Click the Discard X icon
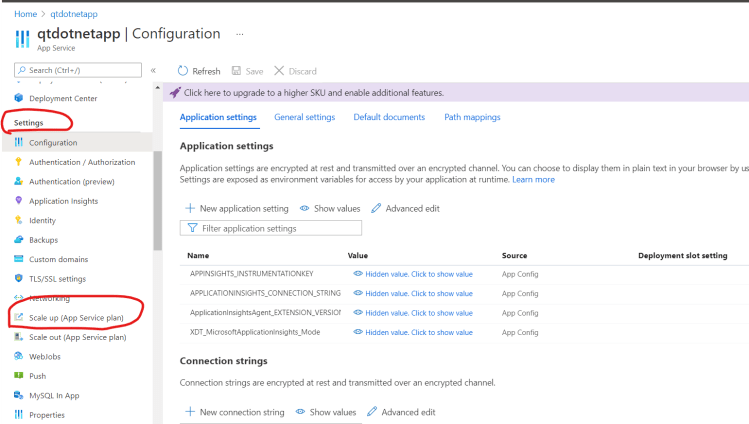 pos(279,71)
